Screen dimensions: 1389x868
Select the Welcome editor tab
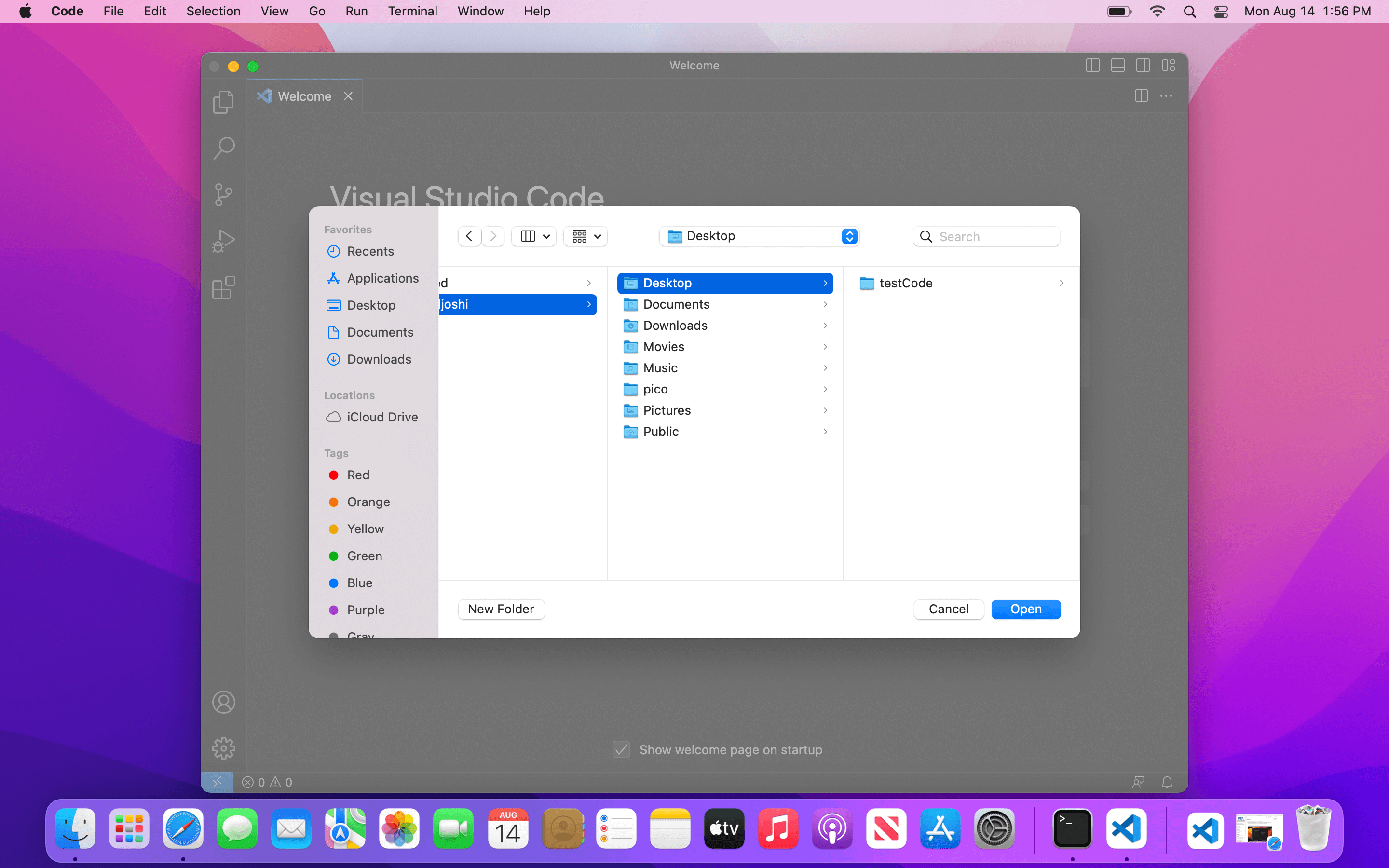pyautogui.click(x=304, y=96)
